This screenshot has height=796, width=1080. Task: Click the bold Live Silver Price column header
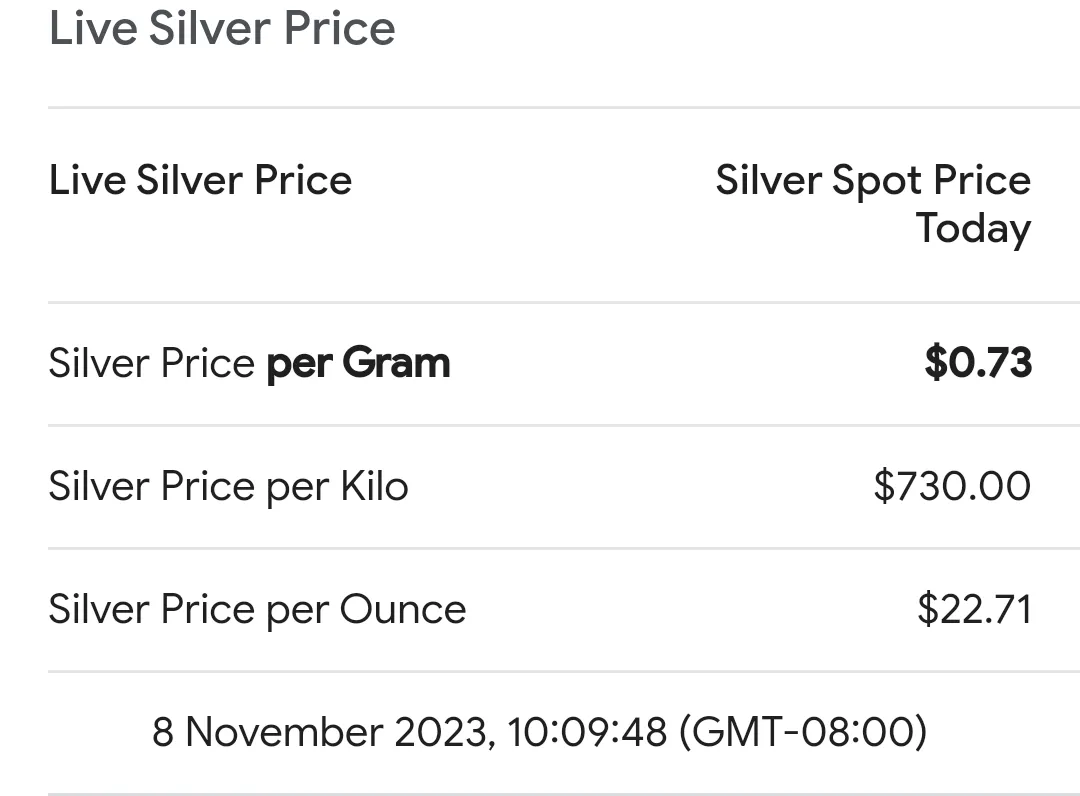click(x=200, y=181)
